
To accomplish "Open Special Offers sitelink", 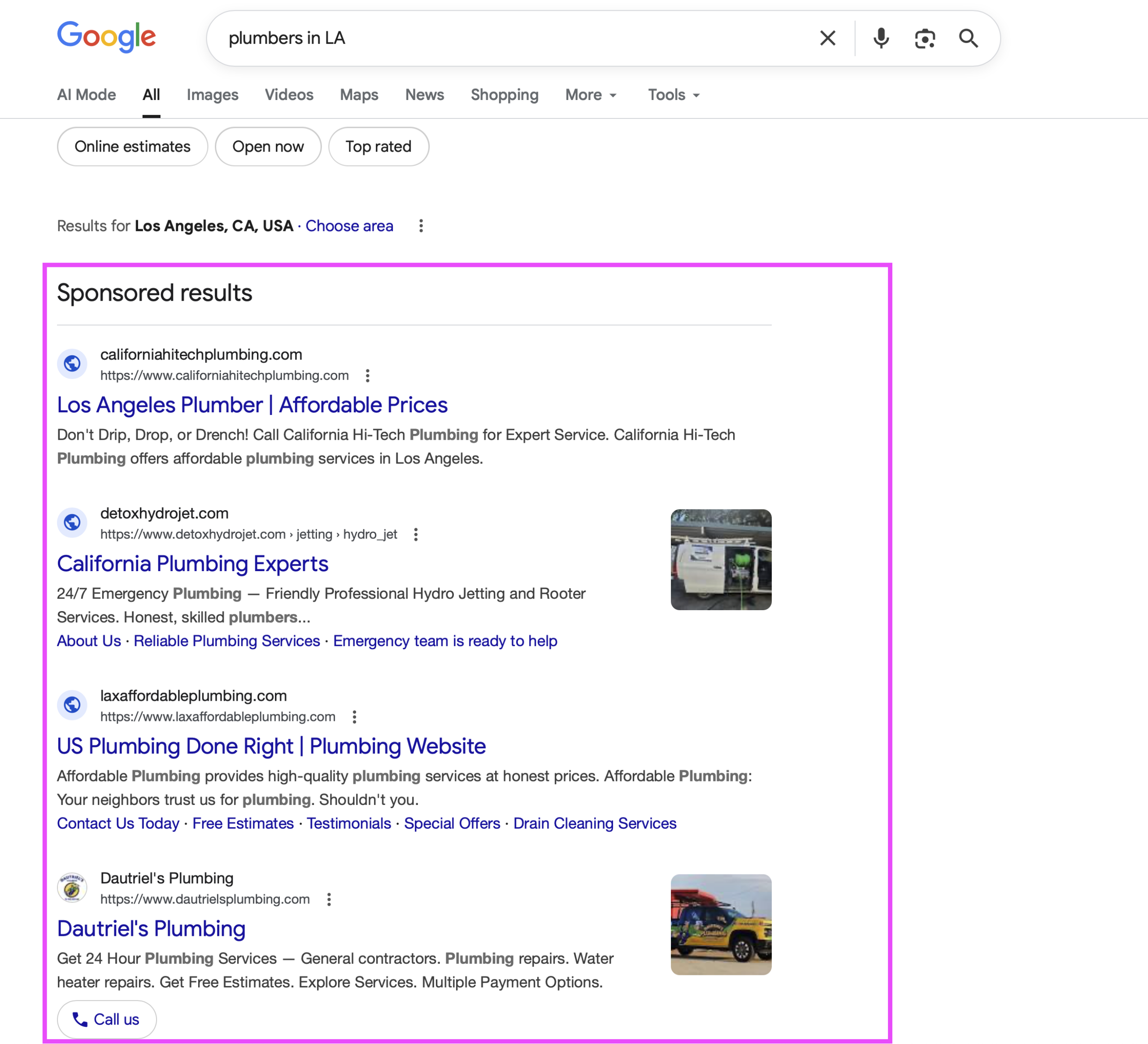I will pos(452,823).
